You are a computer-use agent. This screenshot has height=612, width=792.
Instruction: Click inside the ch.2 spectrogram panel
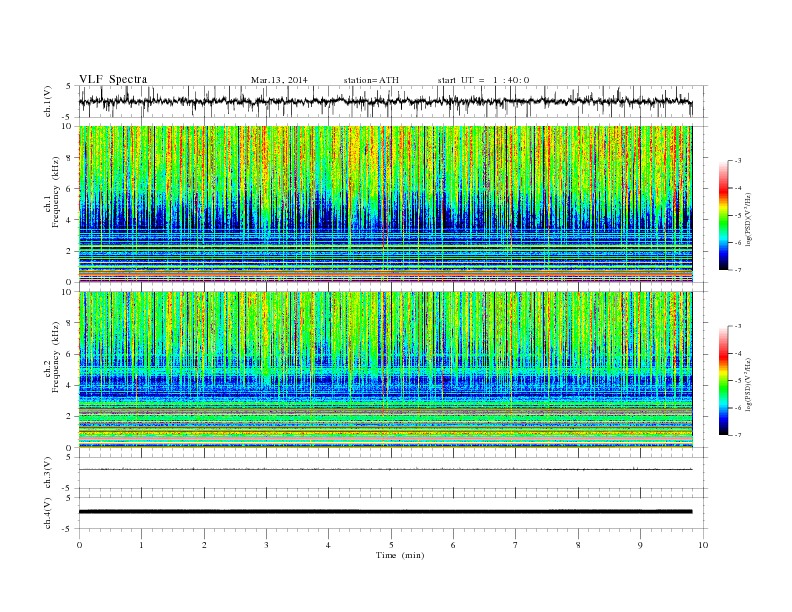click(x=385, y=369)
